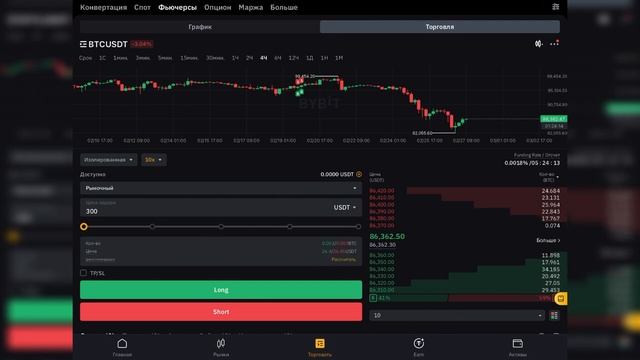Open the Больше top menu item
The image size is (640, 360).
pyautogui.click(x=284, y=7)
